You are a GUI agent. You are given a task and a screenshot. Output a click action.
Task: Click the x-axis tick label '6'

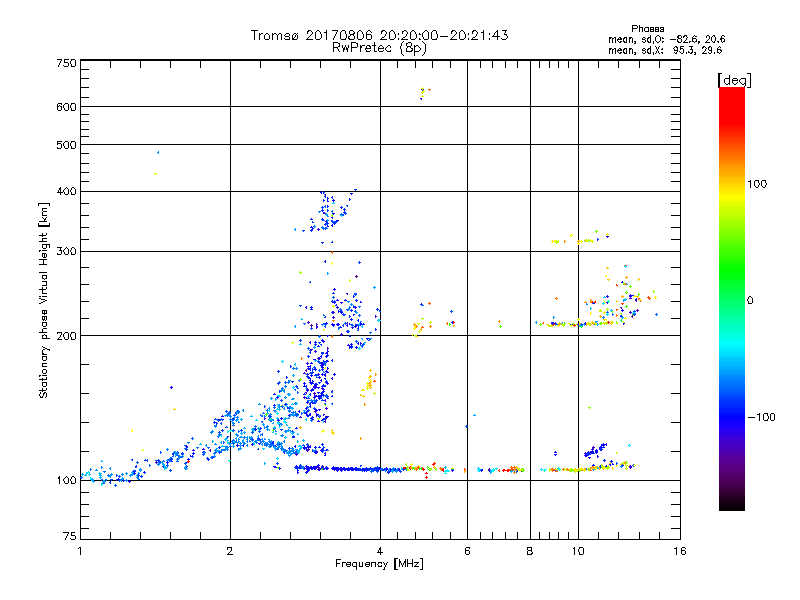[x=467, y=551]
